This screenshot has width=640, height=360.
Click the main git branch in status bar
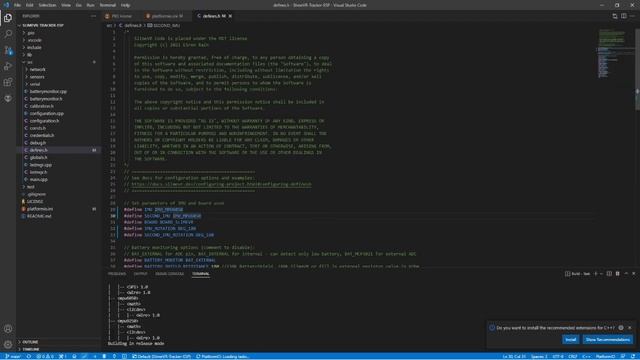coord(13,356)
